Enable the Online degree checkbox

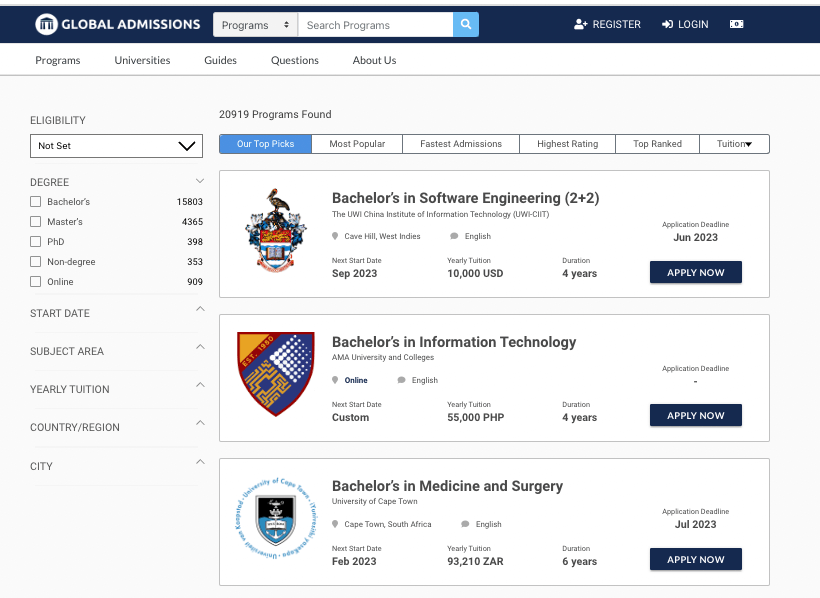[x=36, y=281]
